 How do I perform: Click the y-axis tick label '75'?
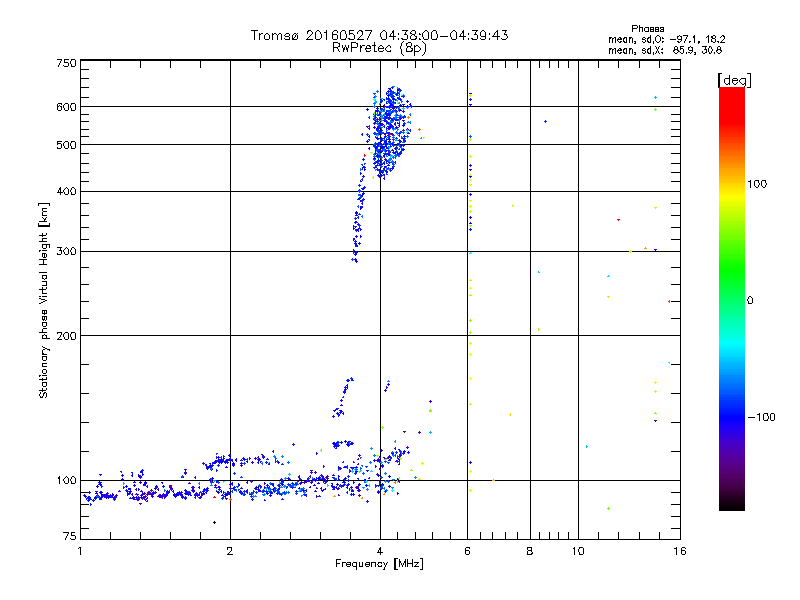coord(70,536)
